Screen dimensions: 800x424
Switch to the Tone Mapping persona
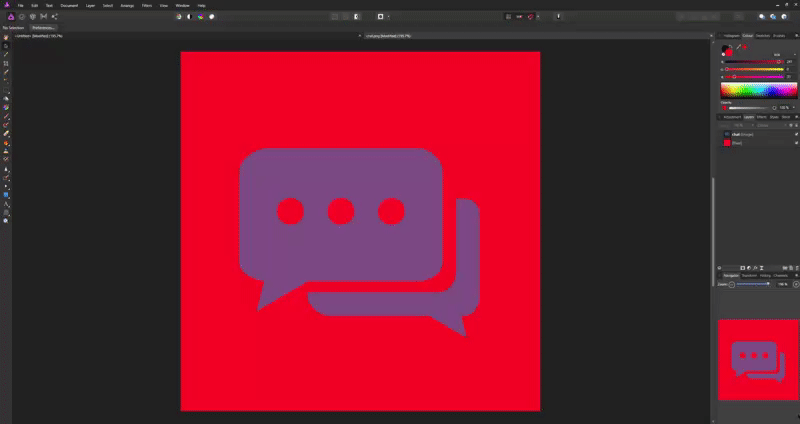point(43,17)
